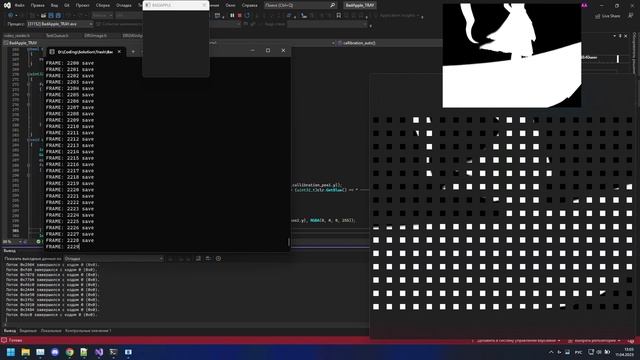Open the Проект menu
The height and width of the screenshot is (360, 640).
point(82,5)
